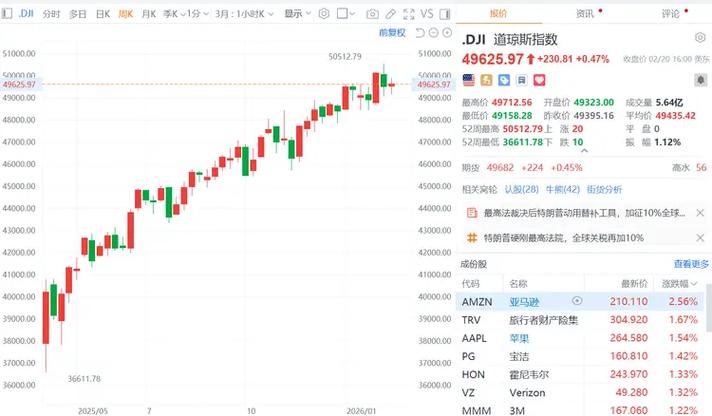This screenshot has width=712, height=416.
Task: Click the orange hashtag topic icon
Action: click(x=472, y=238)
